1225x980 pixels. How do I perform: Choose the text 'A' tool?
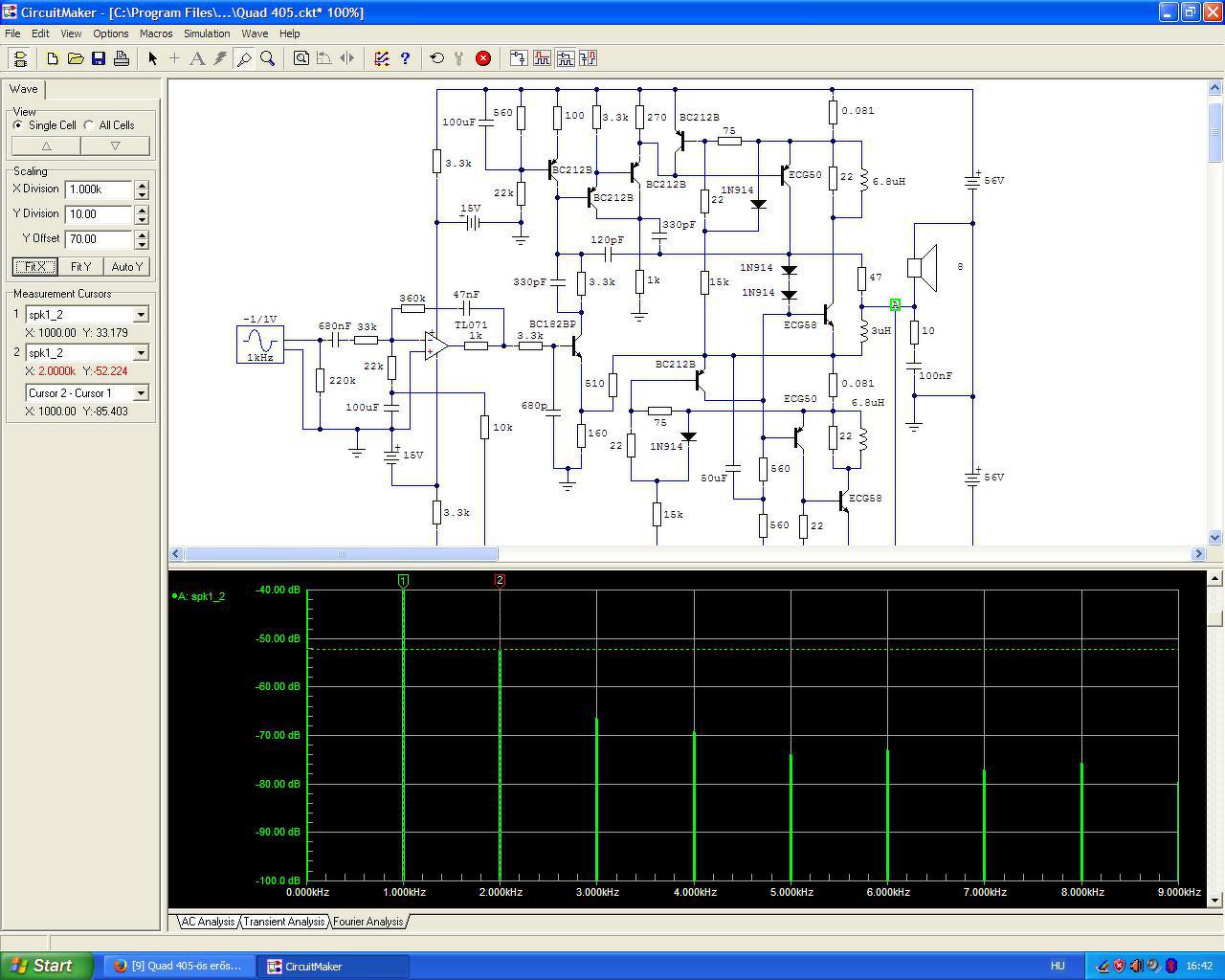(x=197, y=58)
